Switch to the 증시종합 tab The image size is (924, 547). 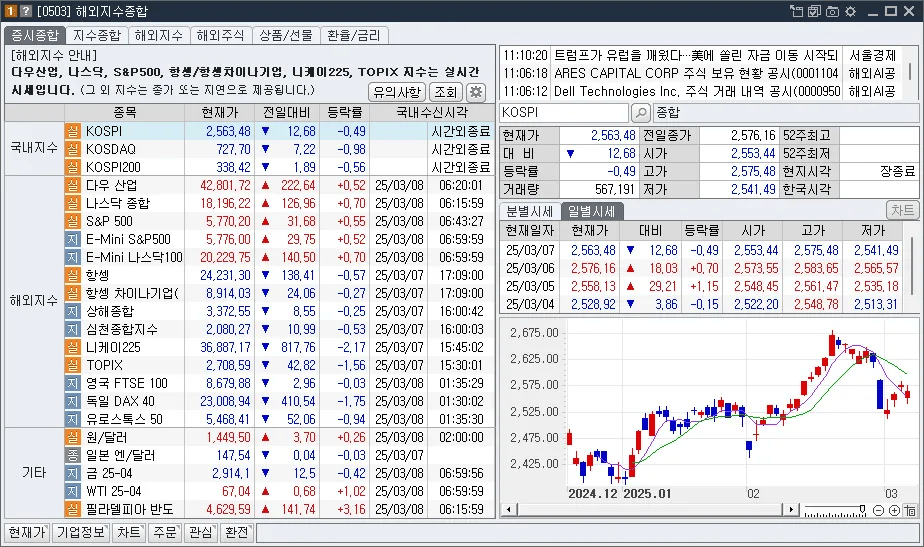(35, 35)
